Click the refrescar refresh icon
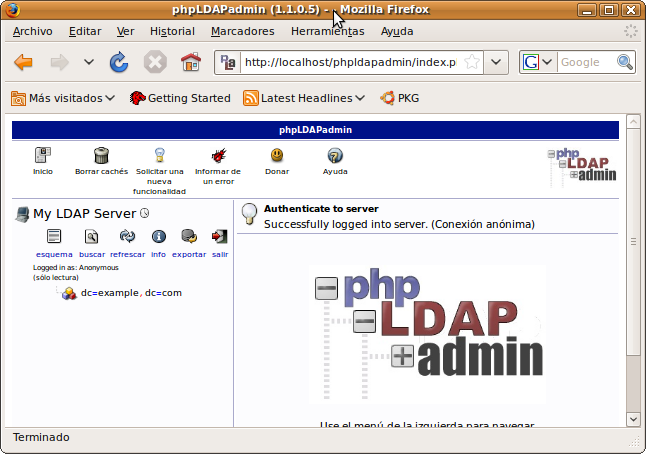The width and height of the screenshot is (646, 454). tap(127, 237)
